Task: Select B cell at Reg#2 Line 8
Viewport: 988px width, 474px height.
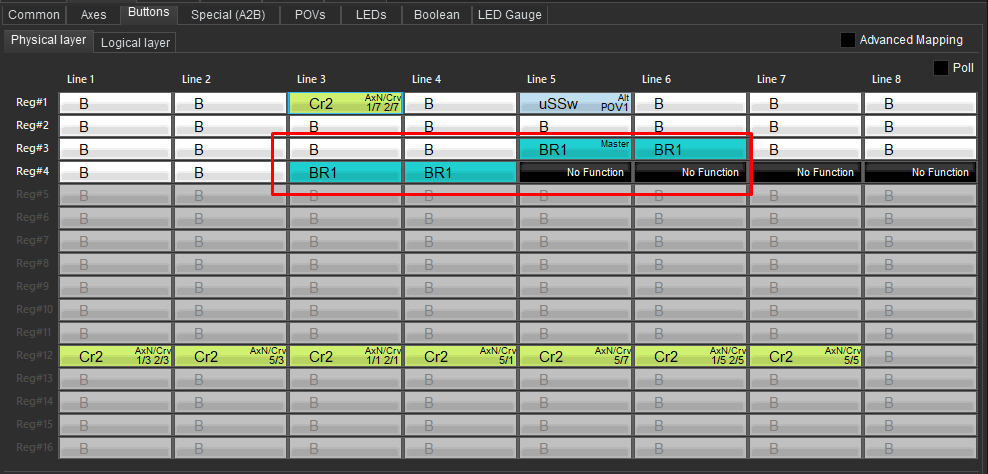Action: pos(921,126)
